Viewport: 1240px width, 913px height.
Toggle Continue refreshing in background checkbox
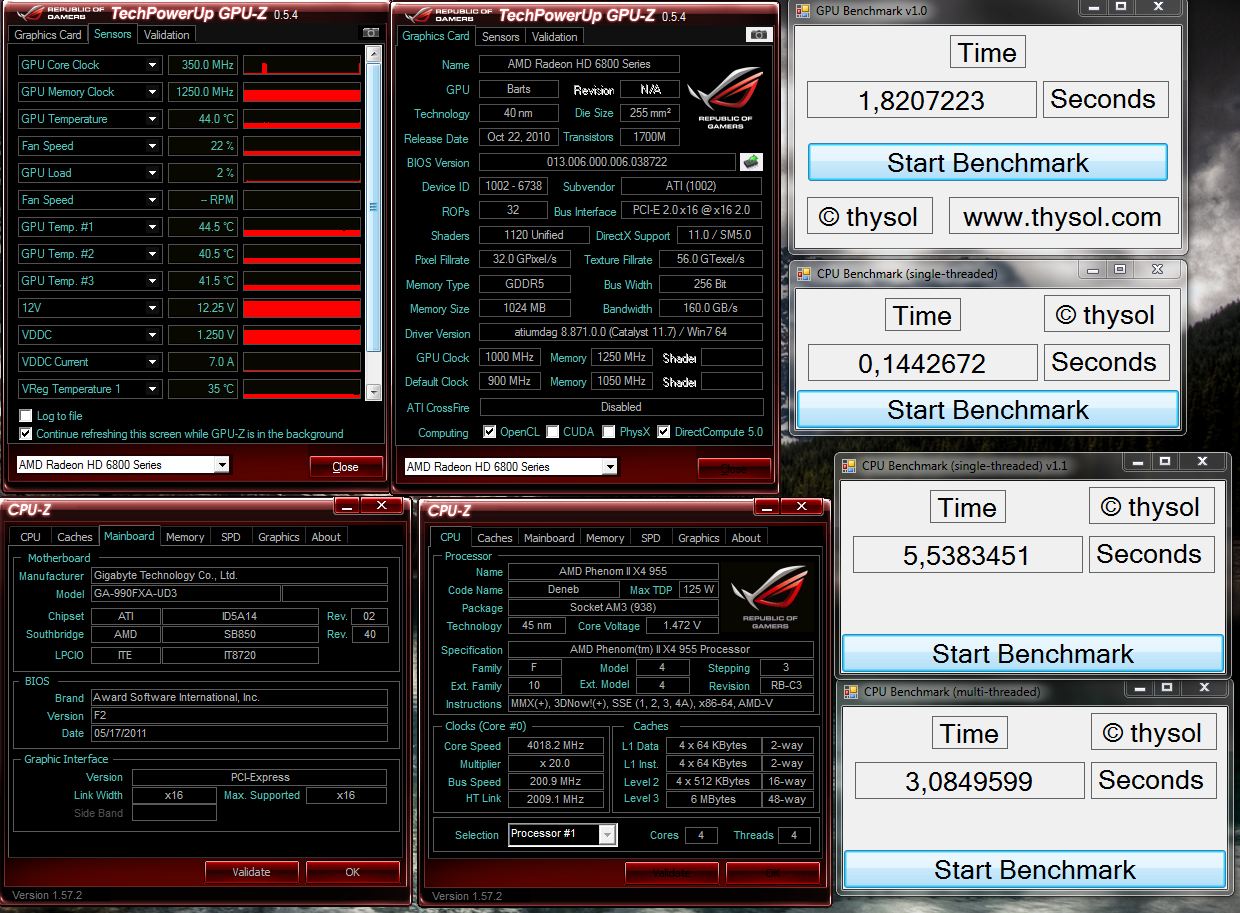point(26,434)
